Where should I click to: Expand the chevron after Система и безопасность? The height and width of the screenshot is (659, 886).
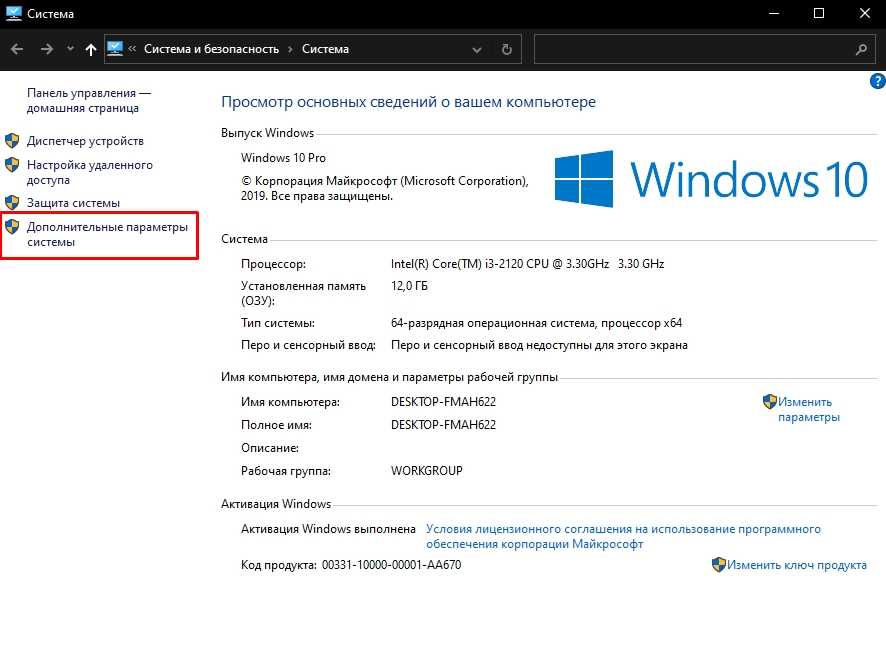[x=290, y=49]
